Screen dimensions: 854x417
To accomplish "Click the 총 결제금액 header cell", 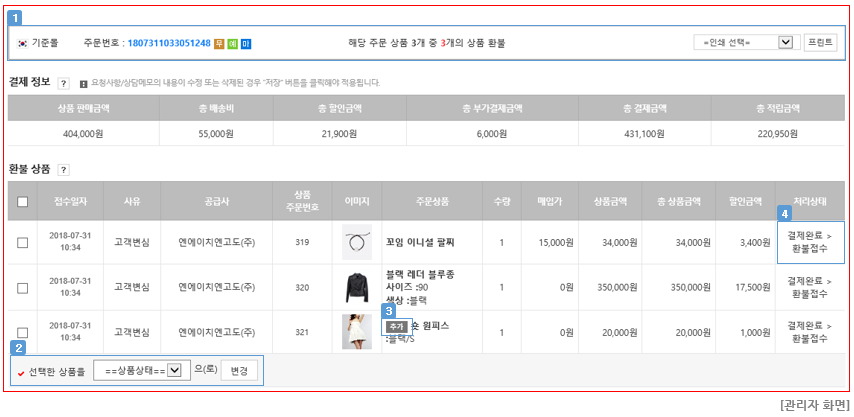I will [645, 108].
